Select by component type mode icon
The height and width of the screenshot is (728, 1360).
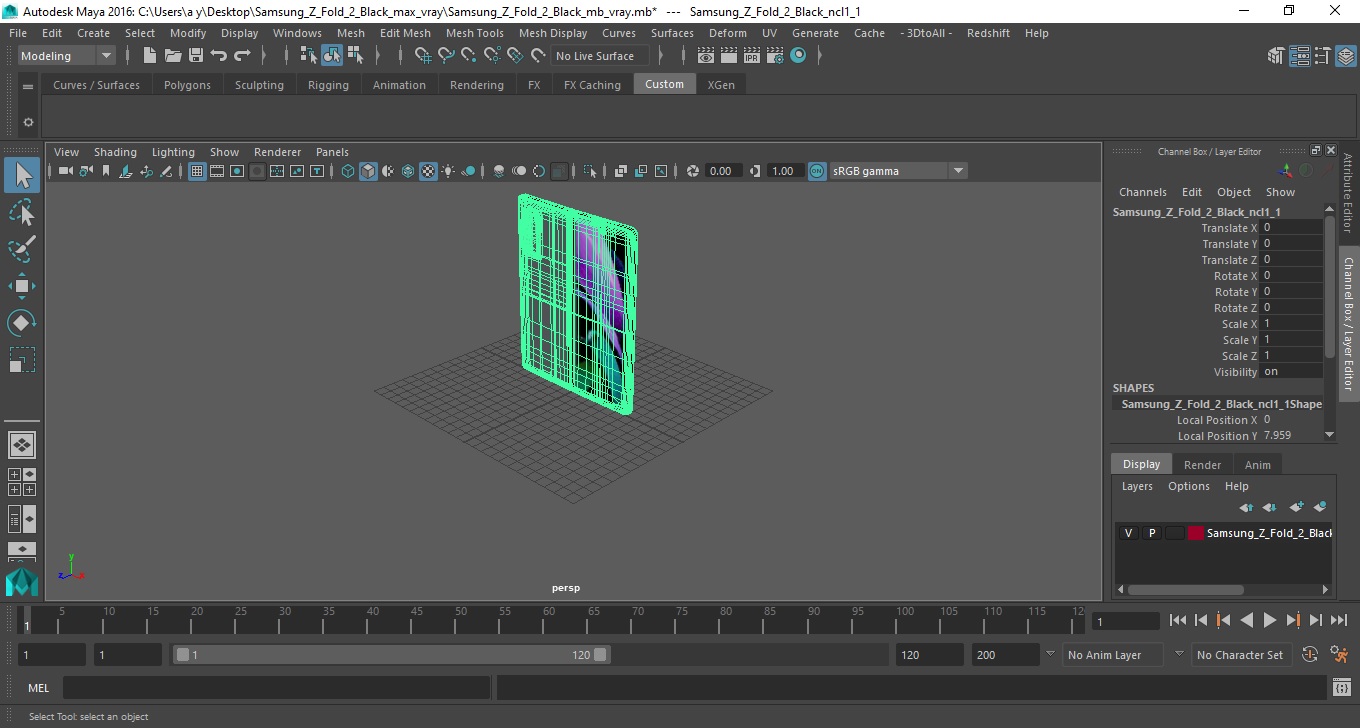pyautogui.click(x=355, y=56)
